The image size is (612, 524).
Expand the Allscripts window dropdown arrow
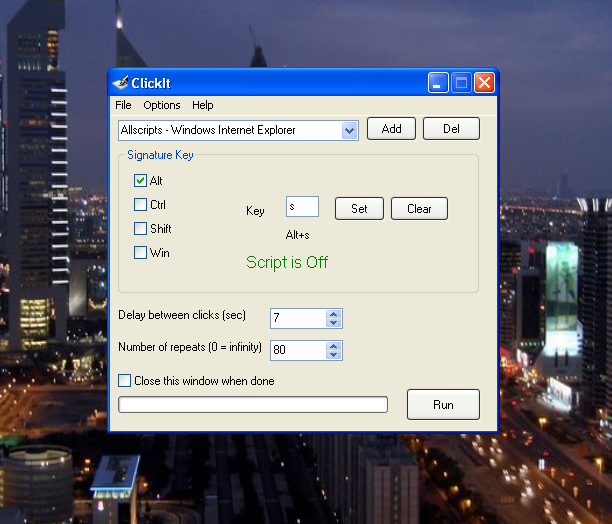pos(349,130)
